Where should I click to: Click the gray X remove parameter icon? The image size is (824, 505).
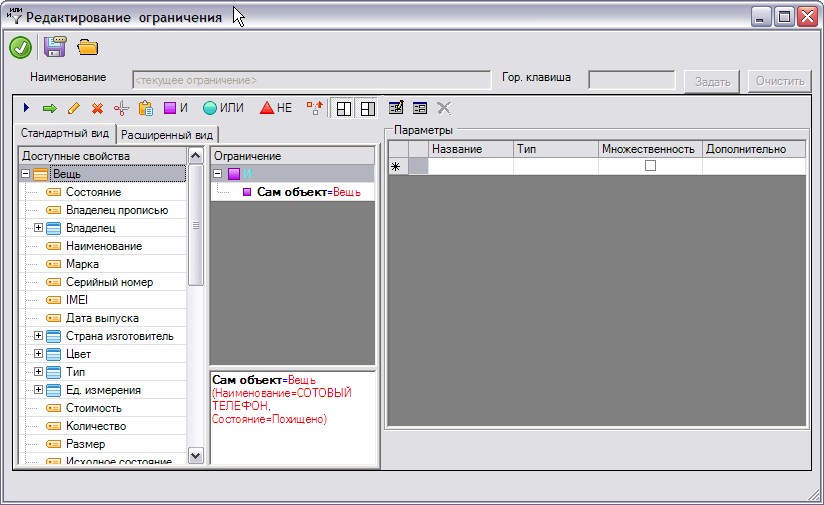(444, 108)
